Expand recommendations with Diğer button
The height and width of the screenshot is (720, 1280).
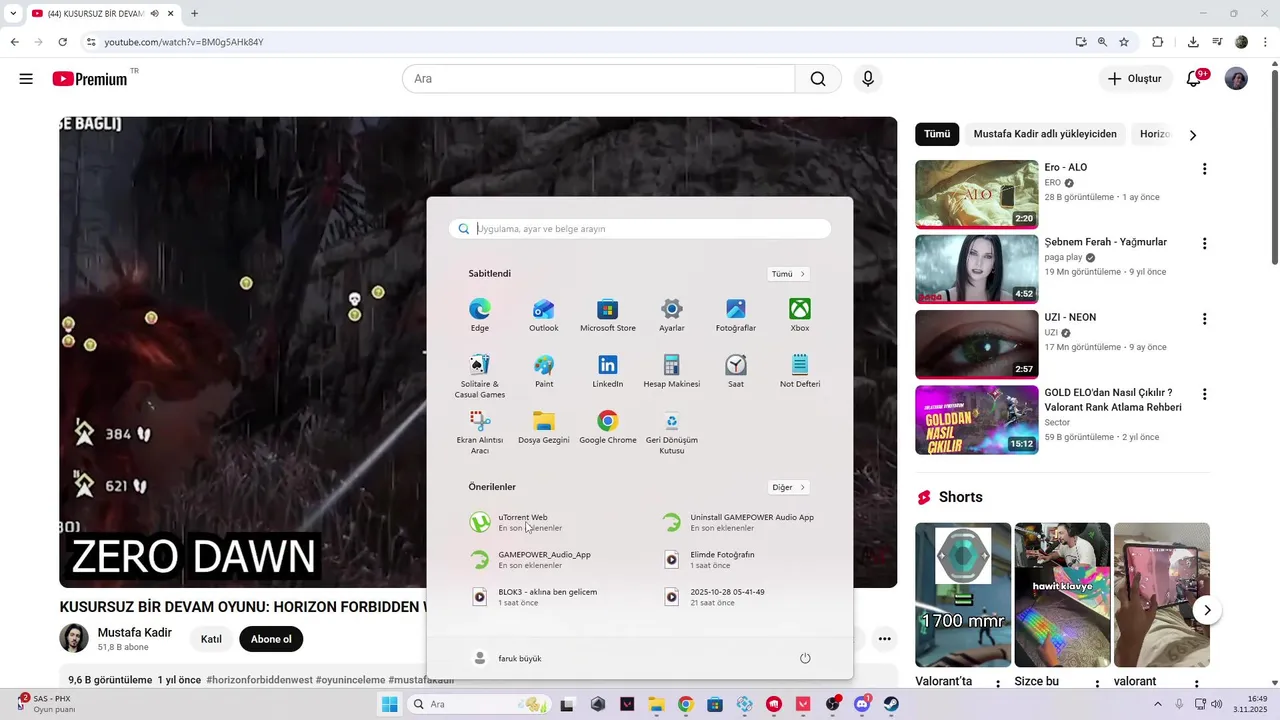pyautogui.click(x=788, y=487)
